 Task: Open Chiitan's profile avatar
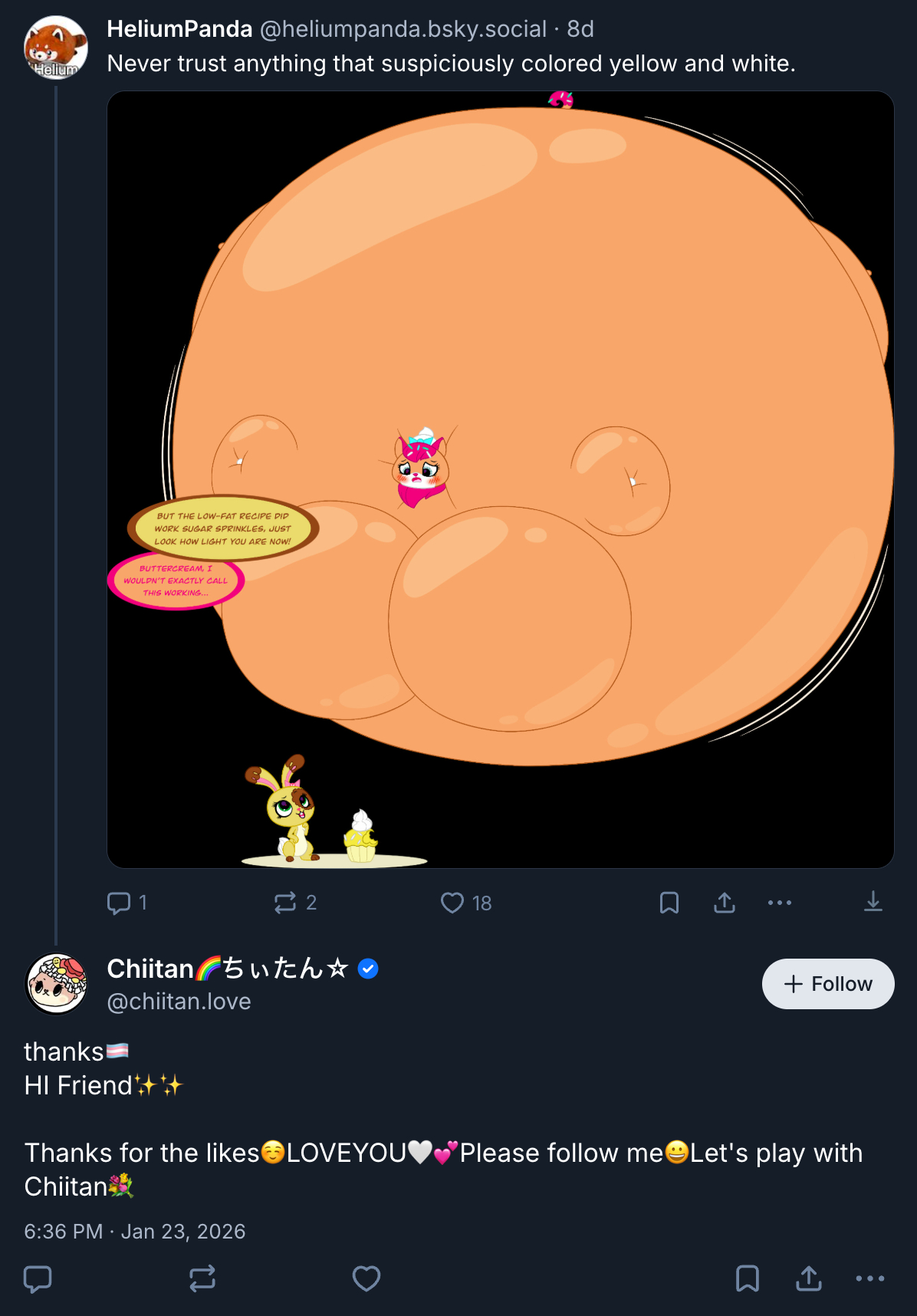pos(56,984)
